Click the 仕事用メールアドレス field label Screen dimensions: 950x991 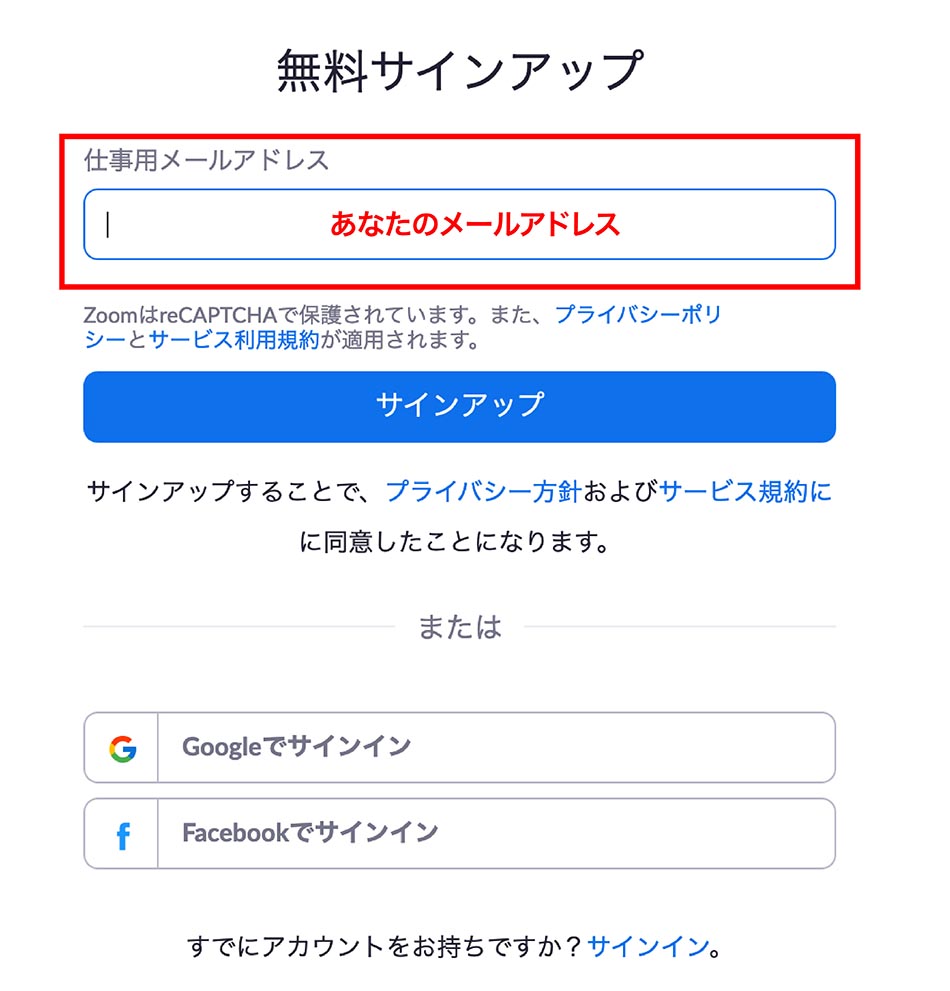(x=207, y=160)
